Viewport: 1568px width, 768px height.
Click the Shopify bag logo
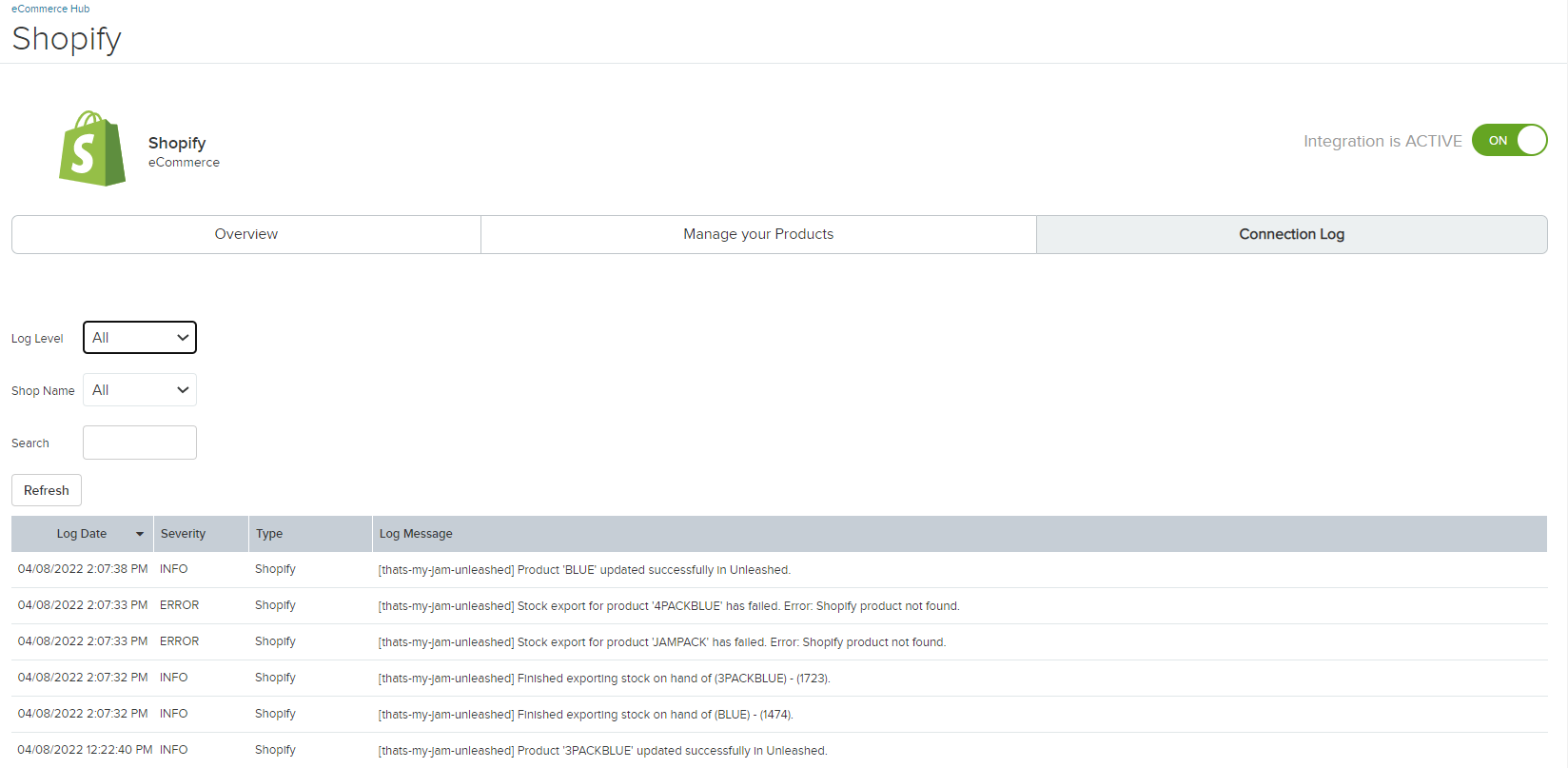click(x=92, y=148)
